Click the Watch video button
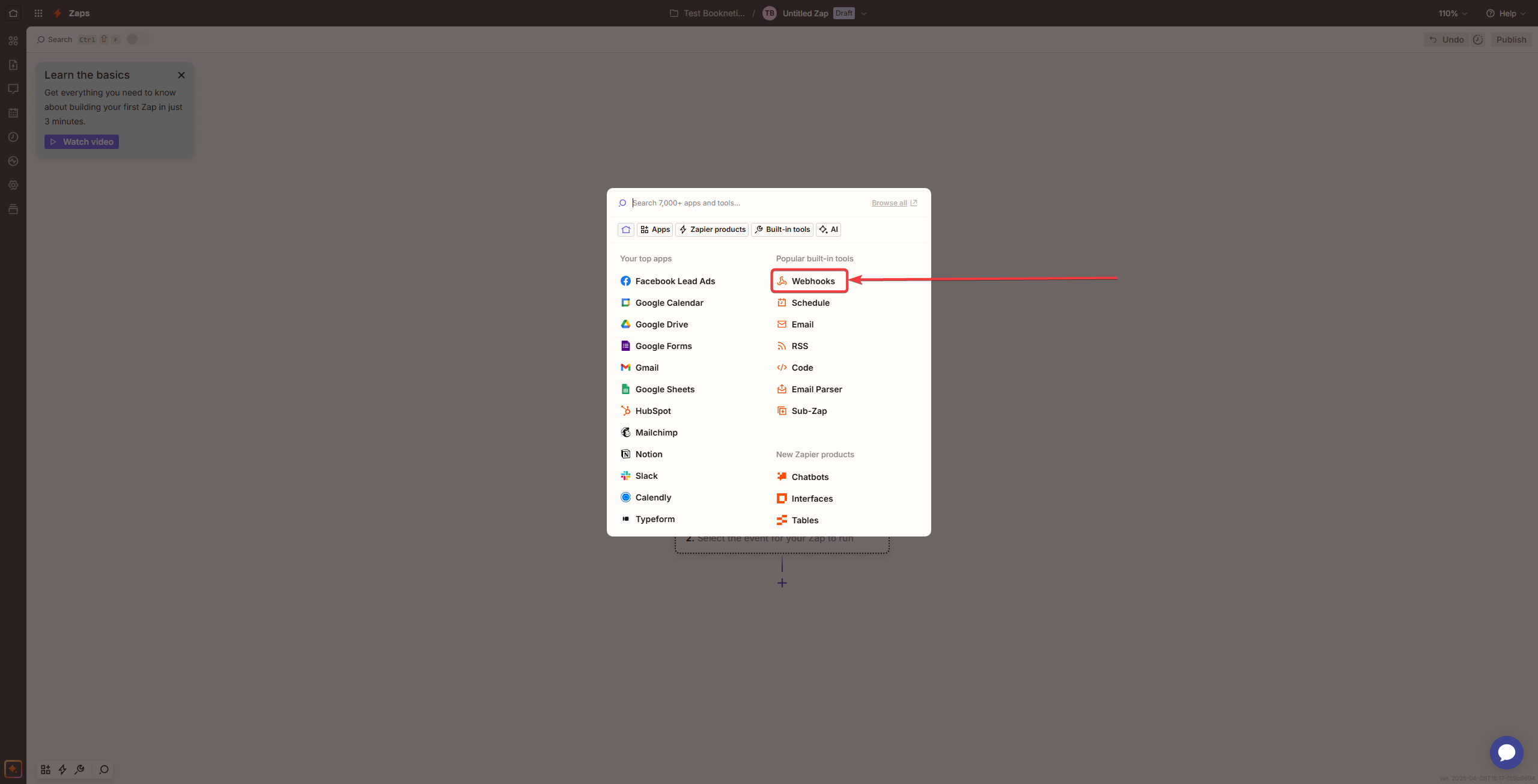This screenshot has height=784, width=1538. [x=82, y=142]
